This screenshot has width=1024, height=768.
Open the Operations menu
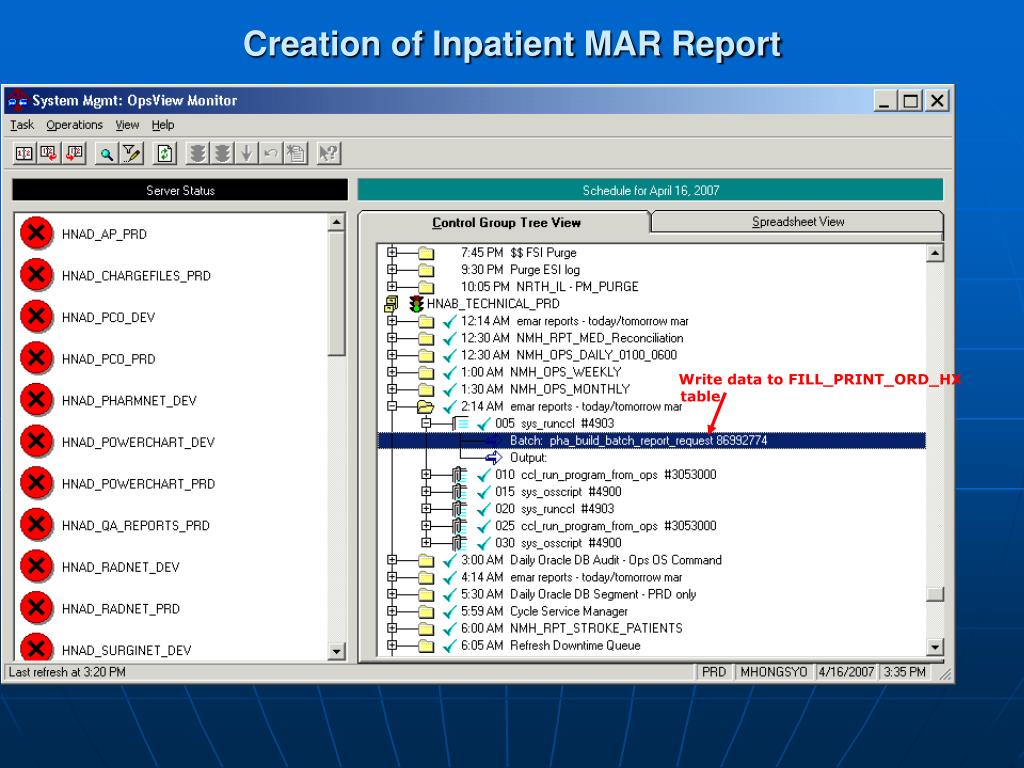(74, 125)
